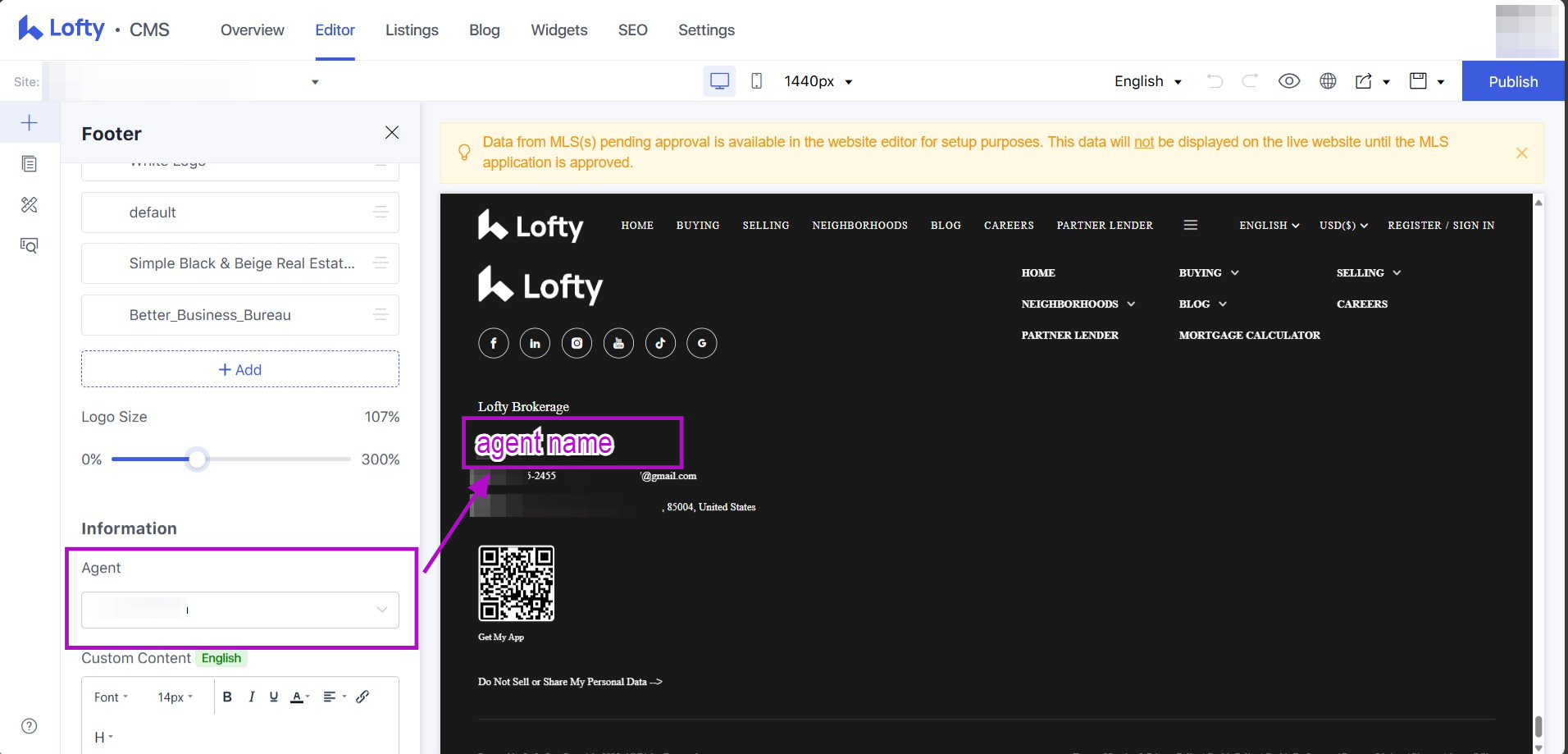
Task: Open the SEO tab
Action: pyautogui.click(x=632, y=30)
